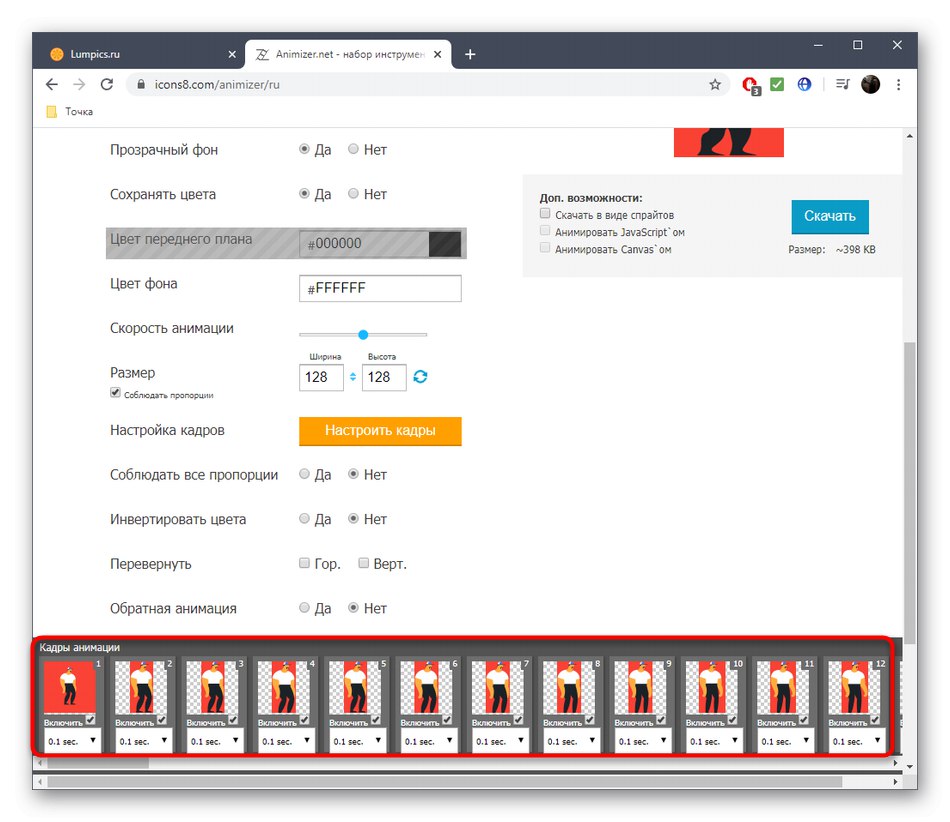This screenshot has width=950, height=822.
Task: Bookmark the page using the star icon
Action: pos(716,85)
